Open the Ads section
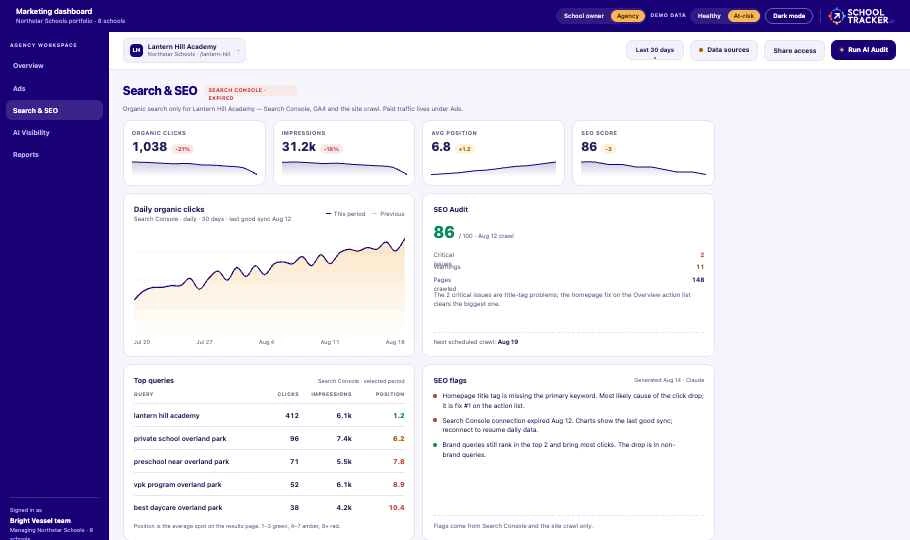 pos(54,88)
